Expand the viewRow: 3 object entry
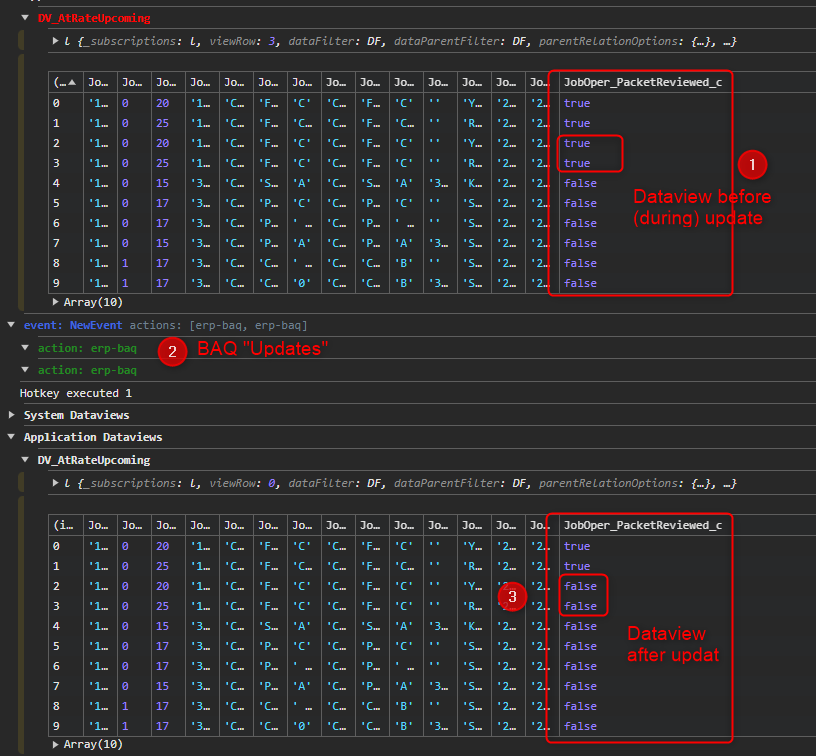 click(x=55, y=41)
